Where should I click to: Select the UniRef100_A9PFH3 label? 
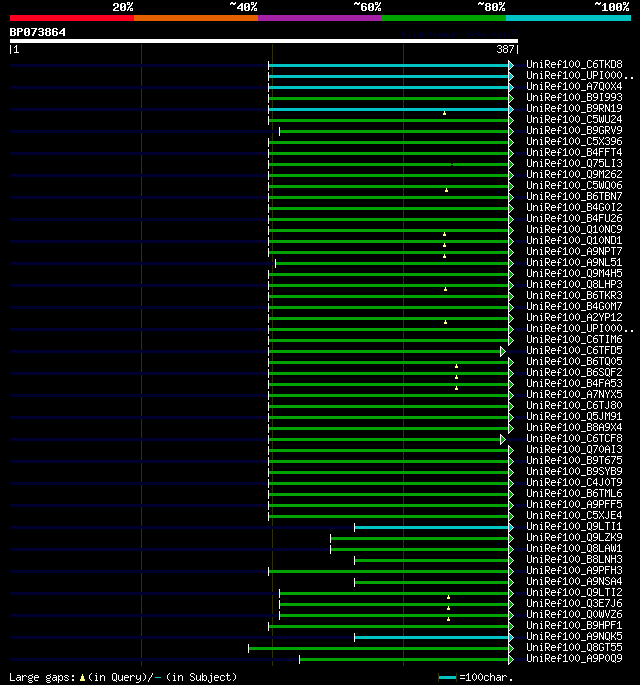pos(574,571)
